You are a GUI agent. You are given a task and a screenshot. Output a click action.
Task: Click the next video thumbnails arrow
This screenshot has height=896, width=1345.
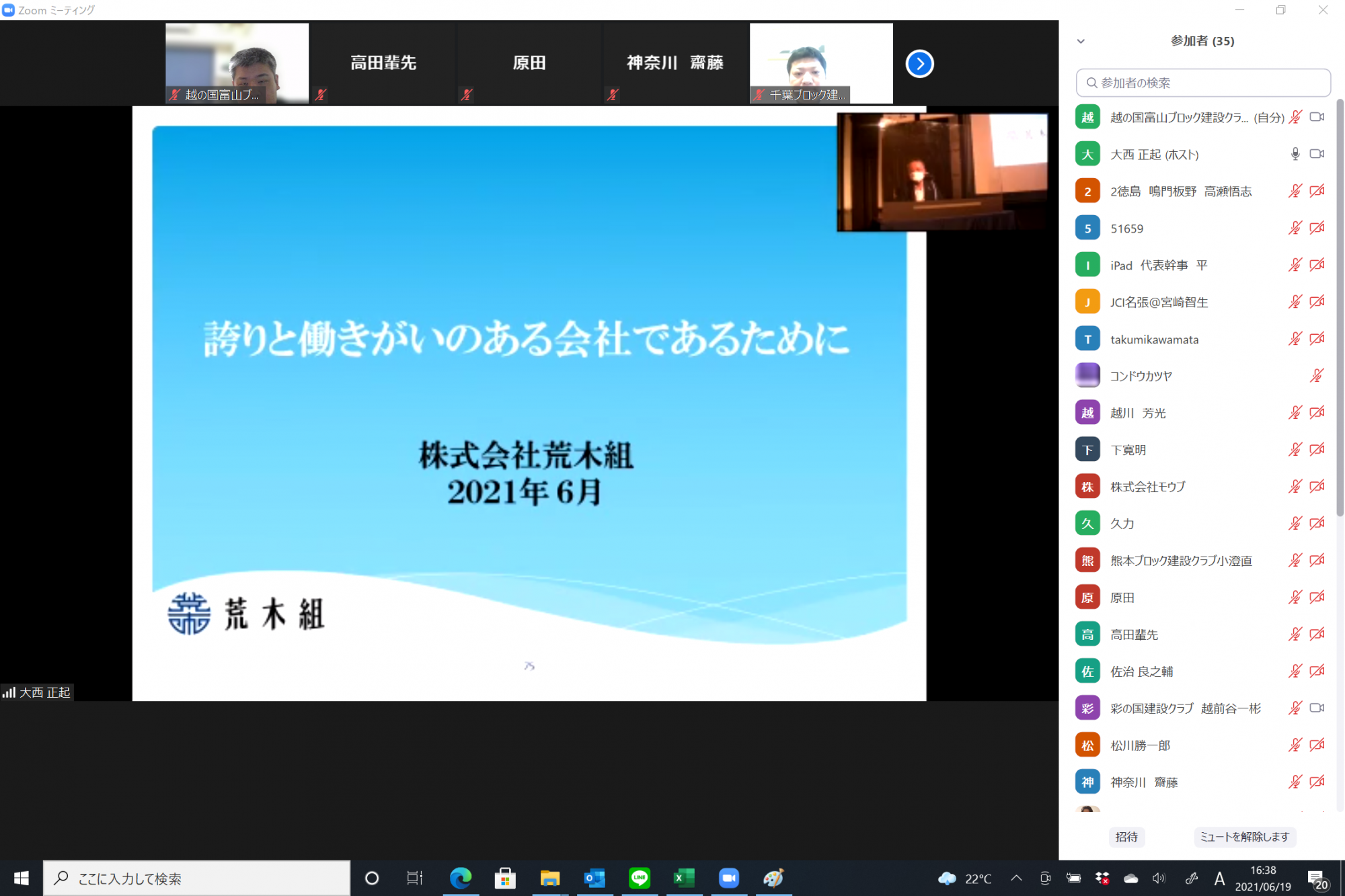pyautogui.click(x=919, y=64)
